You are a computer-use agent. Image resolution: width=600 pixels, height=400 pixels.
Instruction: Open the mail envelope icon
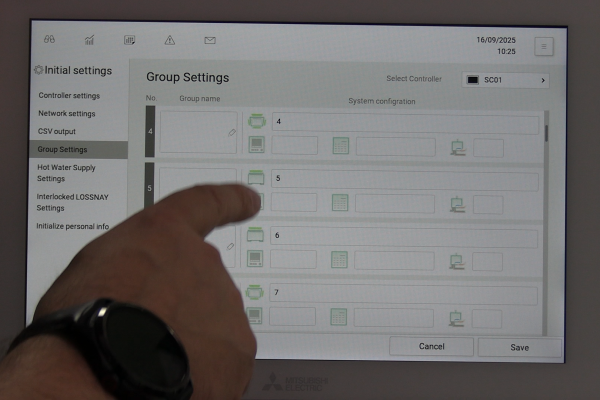coord(210,40)
